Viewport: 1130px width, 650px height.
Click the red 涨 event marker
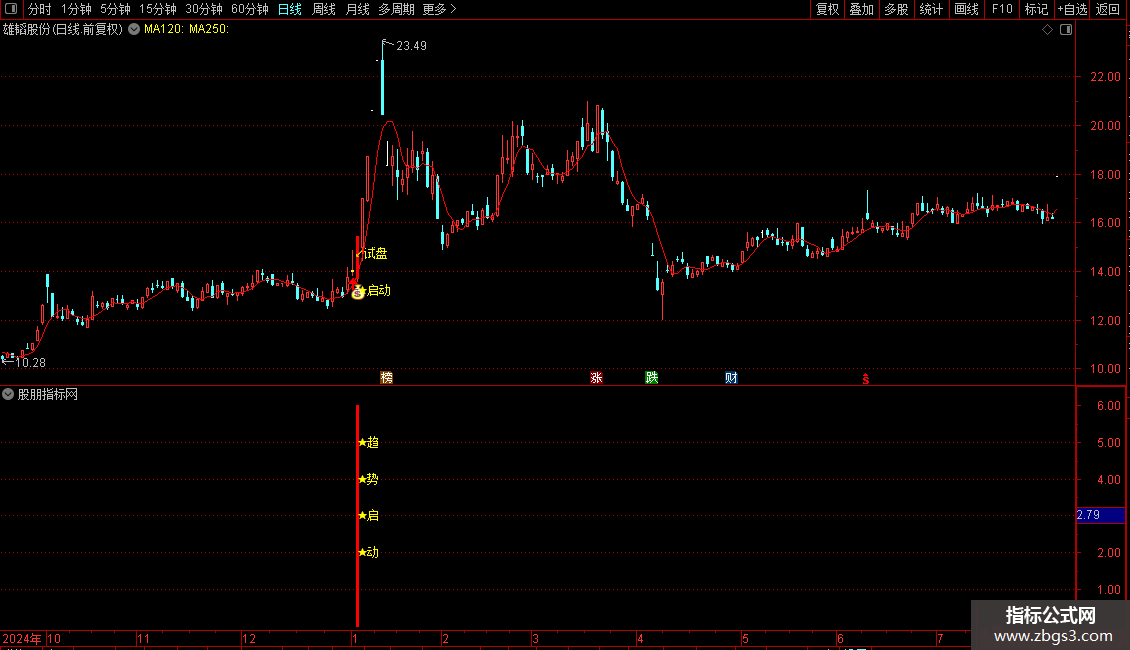596,378
